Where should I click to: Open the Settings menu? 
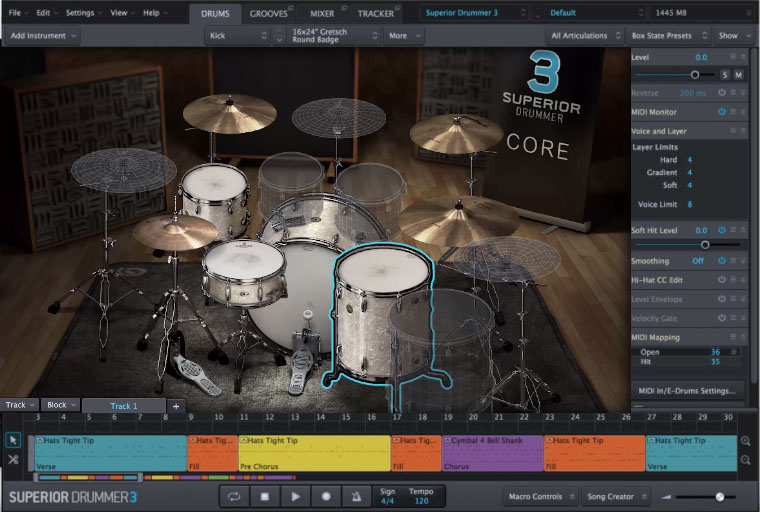pyautogui.click(x=83, y=13)
